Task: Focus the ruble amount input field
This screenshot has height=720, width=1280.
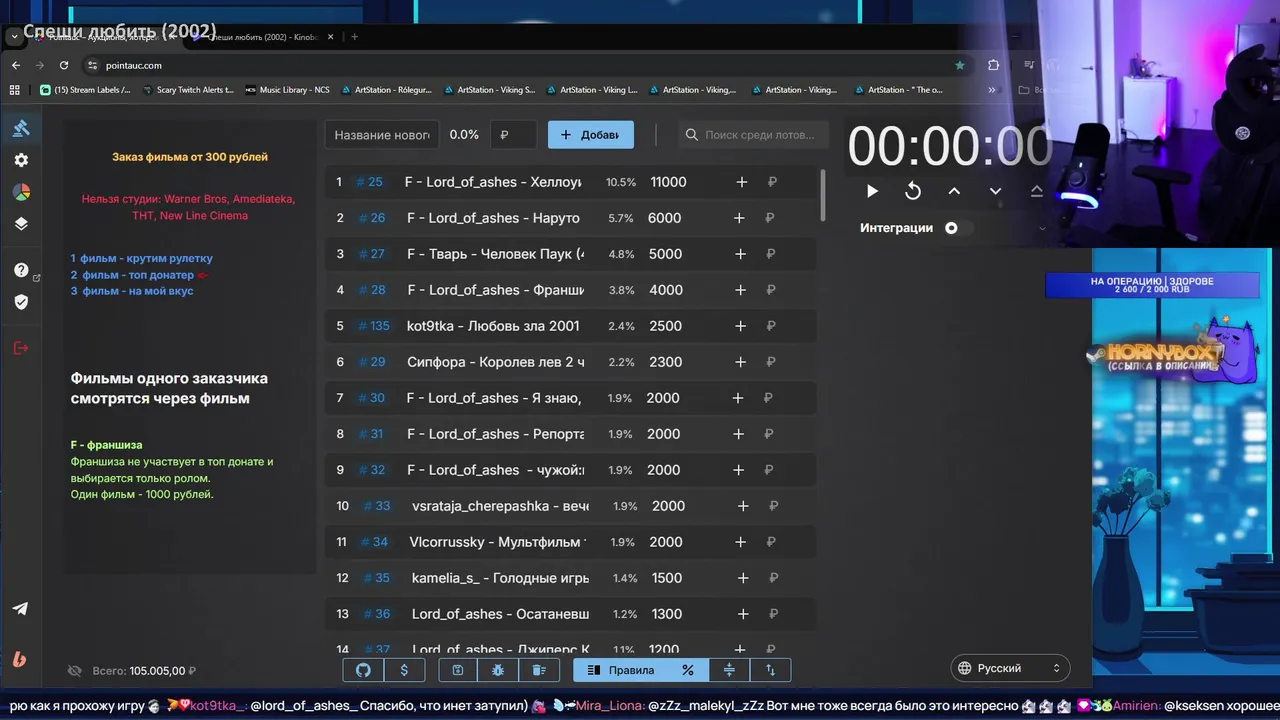Action: [513, 135]
